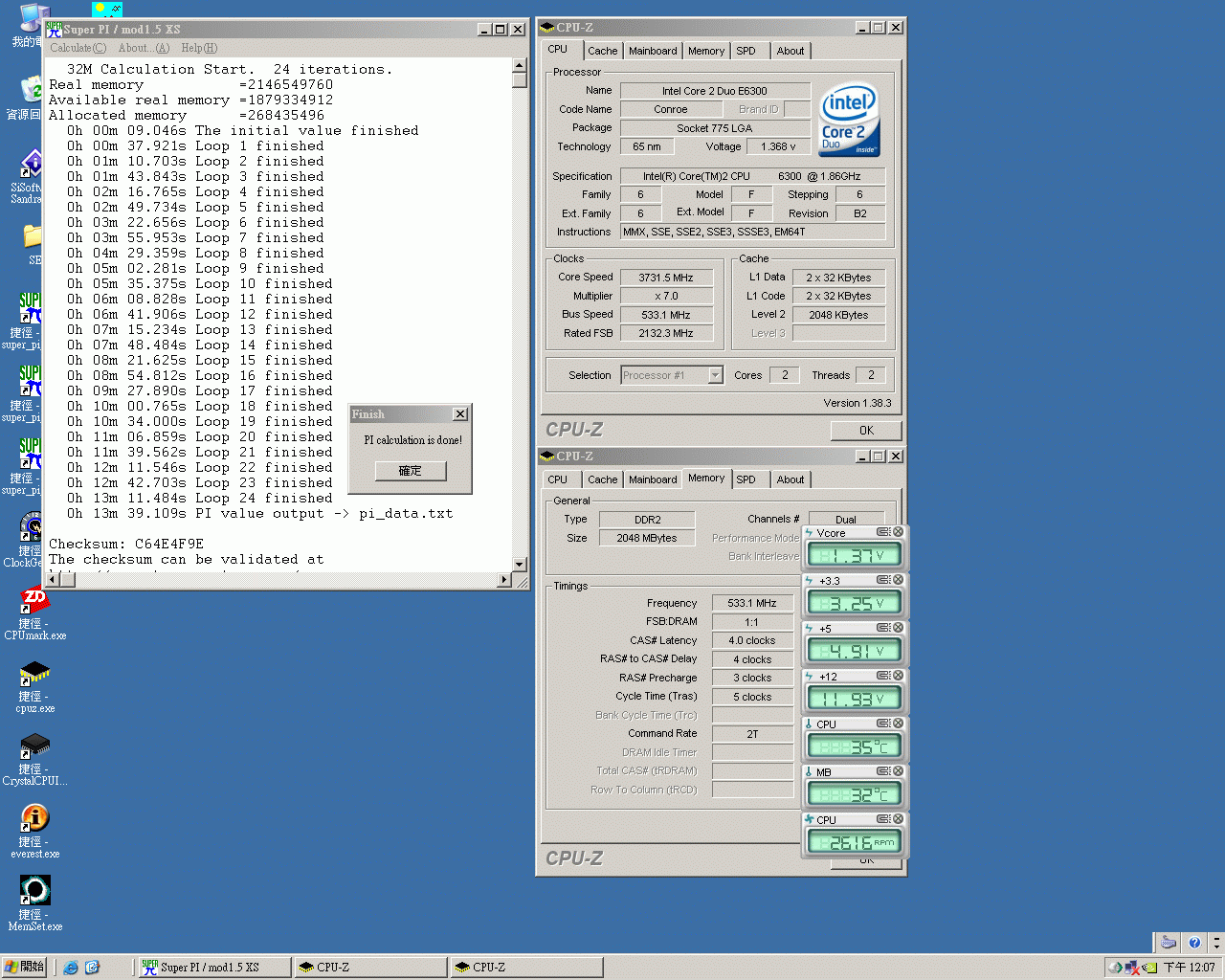Open settings of the +12 gadget

(x=883, y=676)
